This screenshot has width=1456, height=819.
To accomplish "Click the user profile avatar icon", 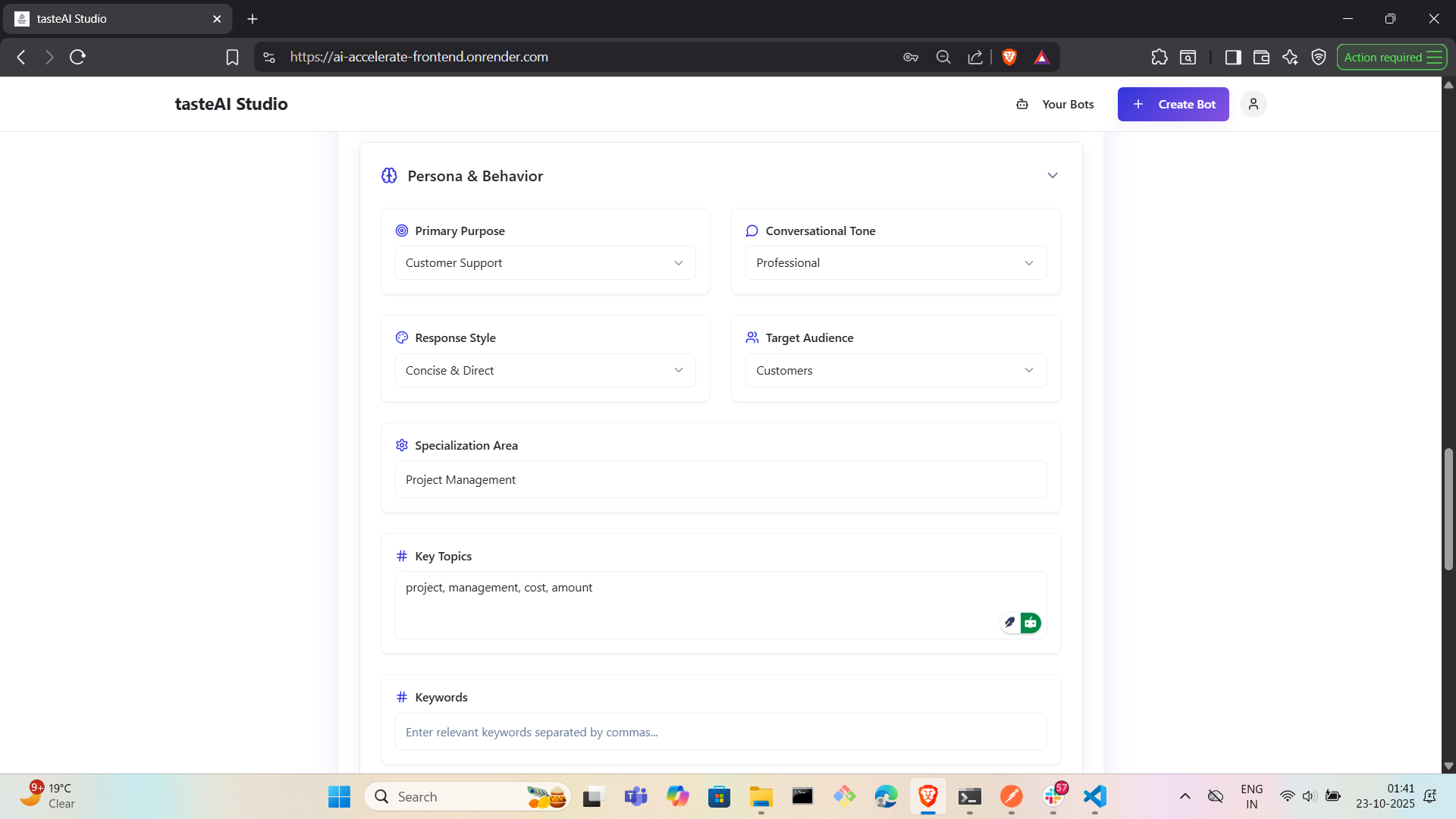I will (1253, 104).
